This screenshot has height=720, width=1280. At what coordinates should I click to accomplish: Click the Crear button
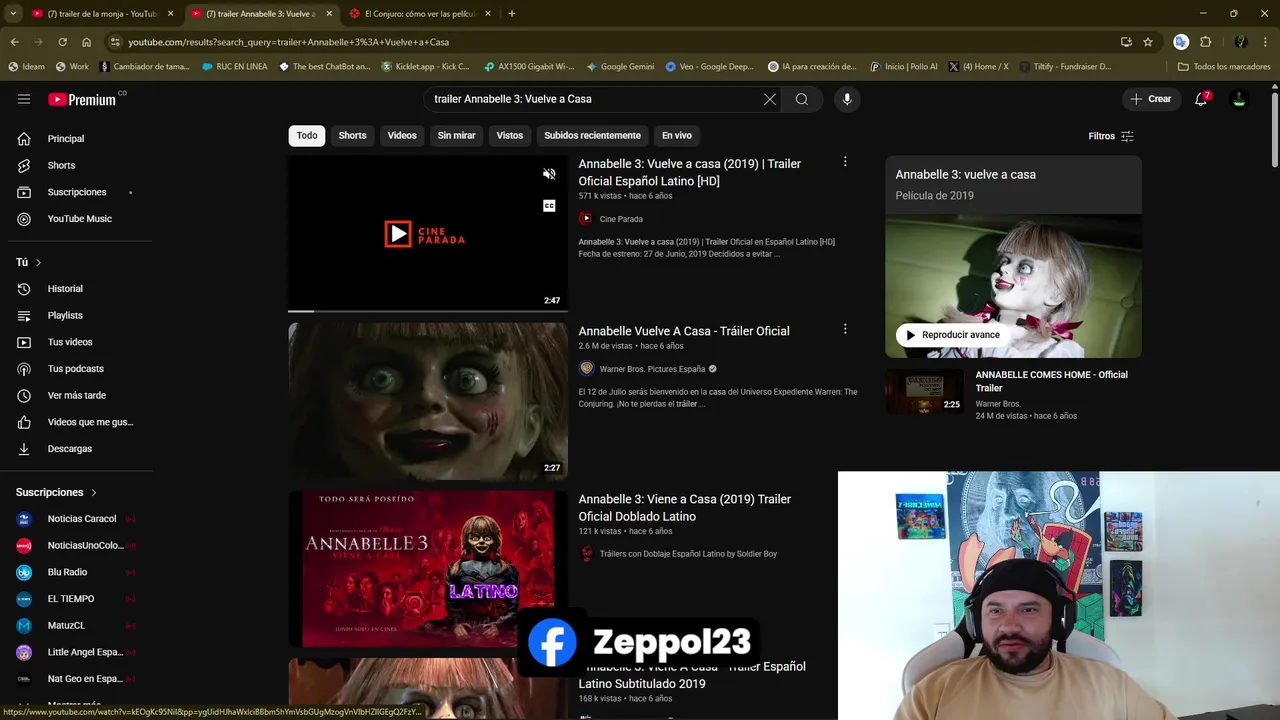(x=1150, y=99)
